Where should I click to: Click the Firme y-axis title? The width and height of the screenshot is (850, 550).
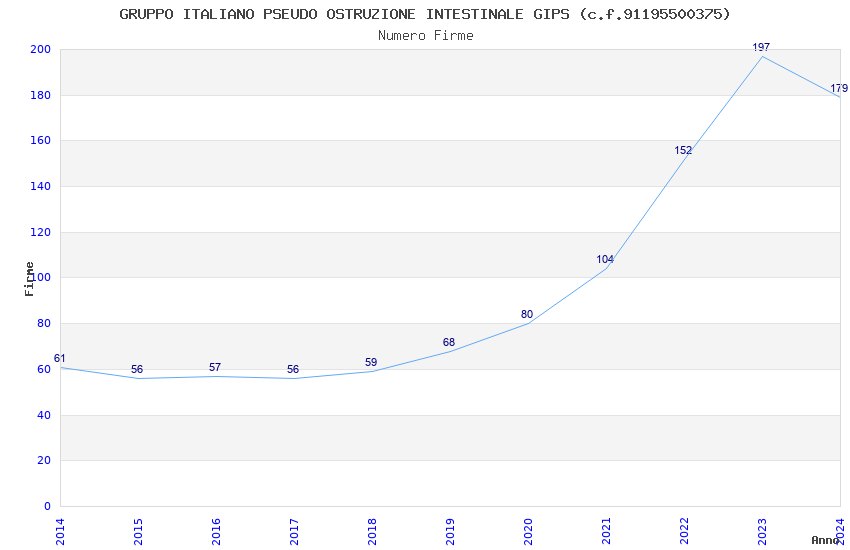(x=29, y=279)
